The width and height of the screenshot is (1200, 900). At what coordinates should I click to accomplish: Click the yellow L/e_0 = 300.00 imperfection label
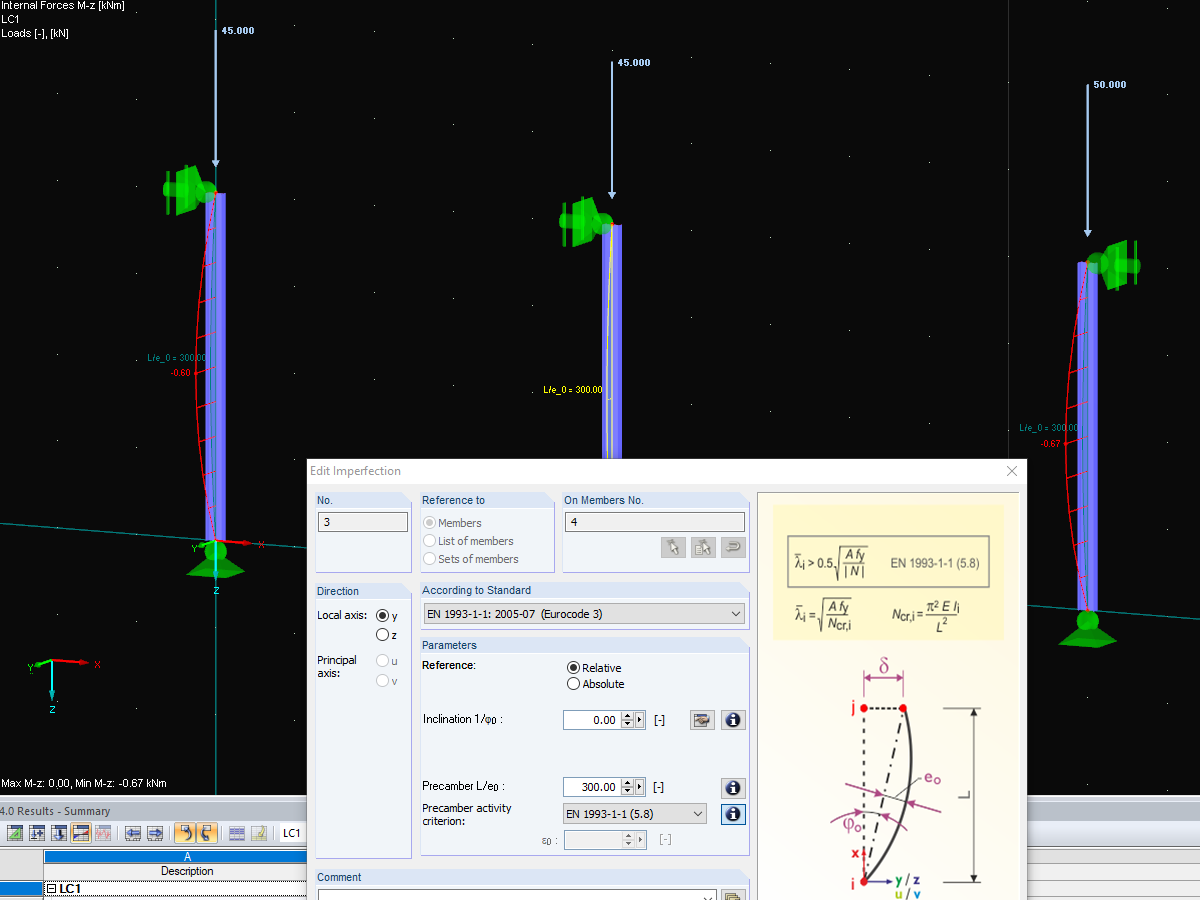(572, 390)
